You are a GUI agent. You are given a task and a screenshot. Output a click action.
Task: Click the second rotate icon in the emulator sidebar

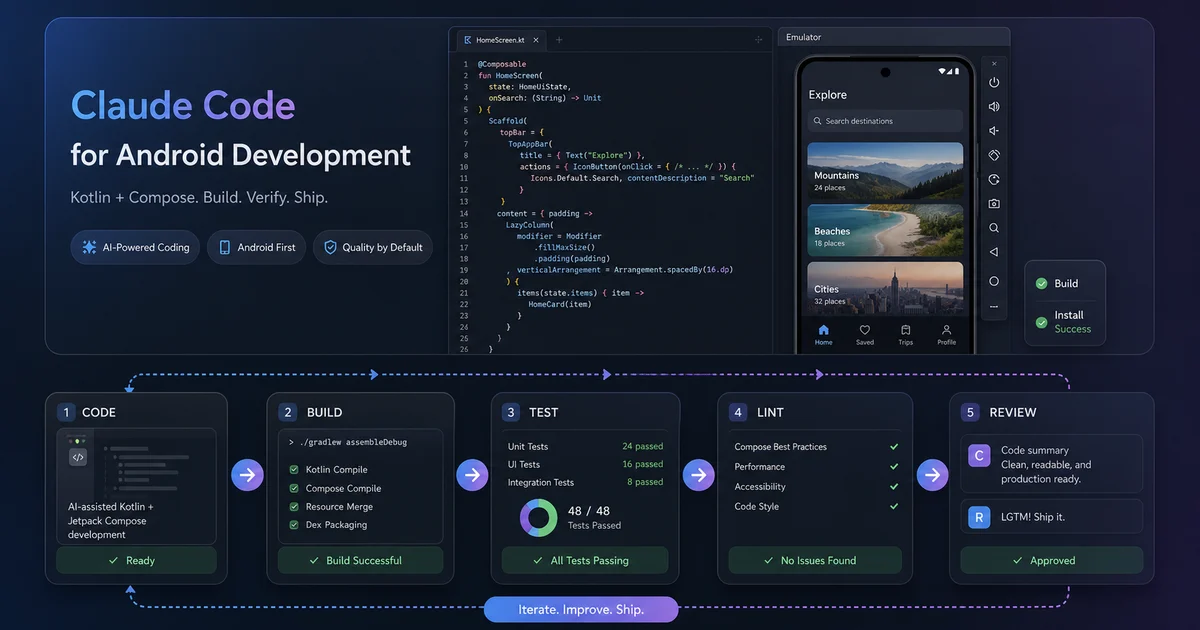994,180
